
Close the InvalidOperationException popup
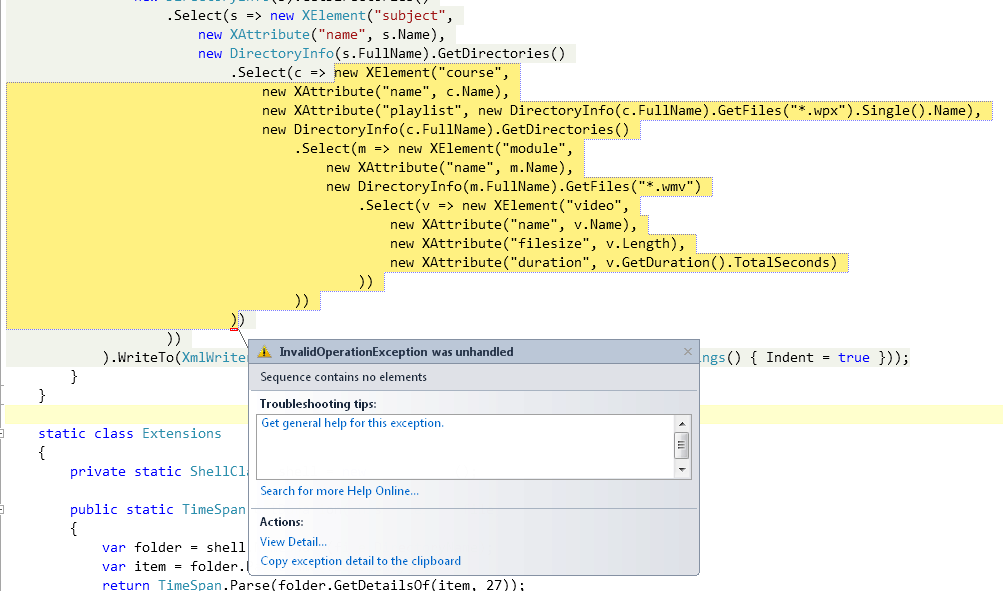pyautogui.click(x=687, y=352)
